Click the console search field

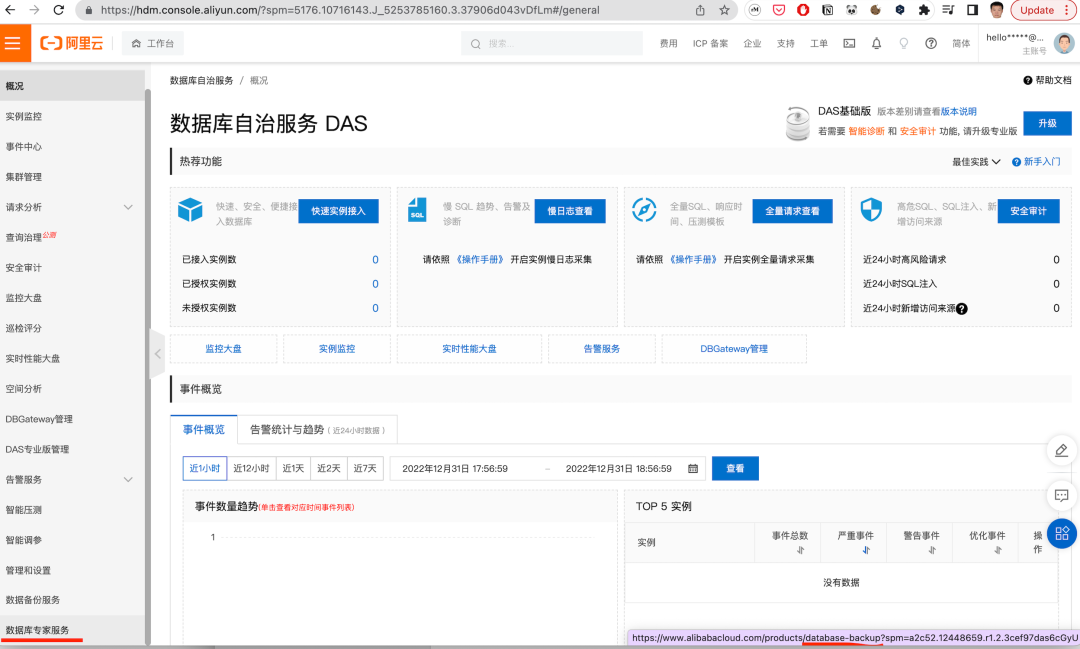click(552, 43)
